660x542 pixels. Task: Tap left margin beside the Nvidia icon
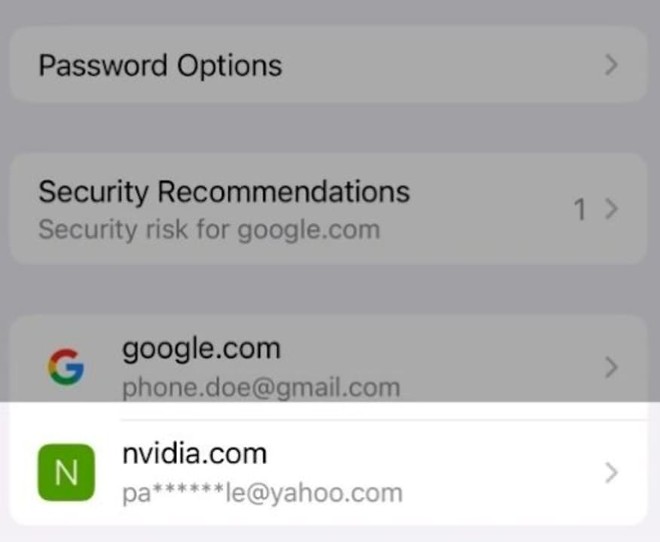[22, 473]
